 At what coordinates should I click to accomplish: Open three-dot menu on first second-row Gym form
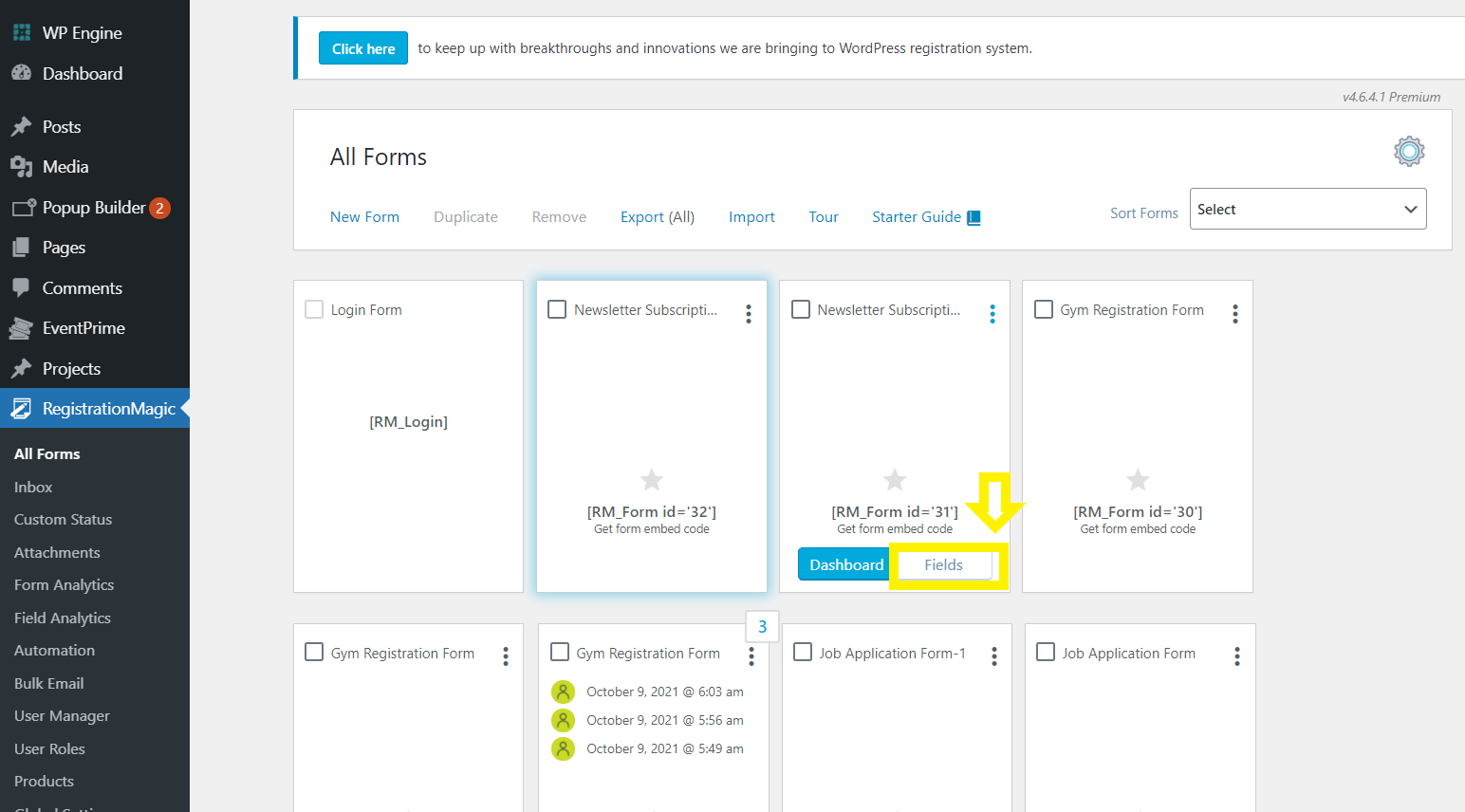pos(506,656)
